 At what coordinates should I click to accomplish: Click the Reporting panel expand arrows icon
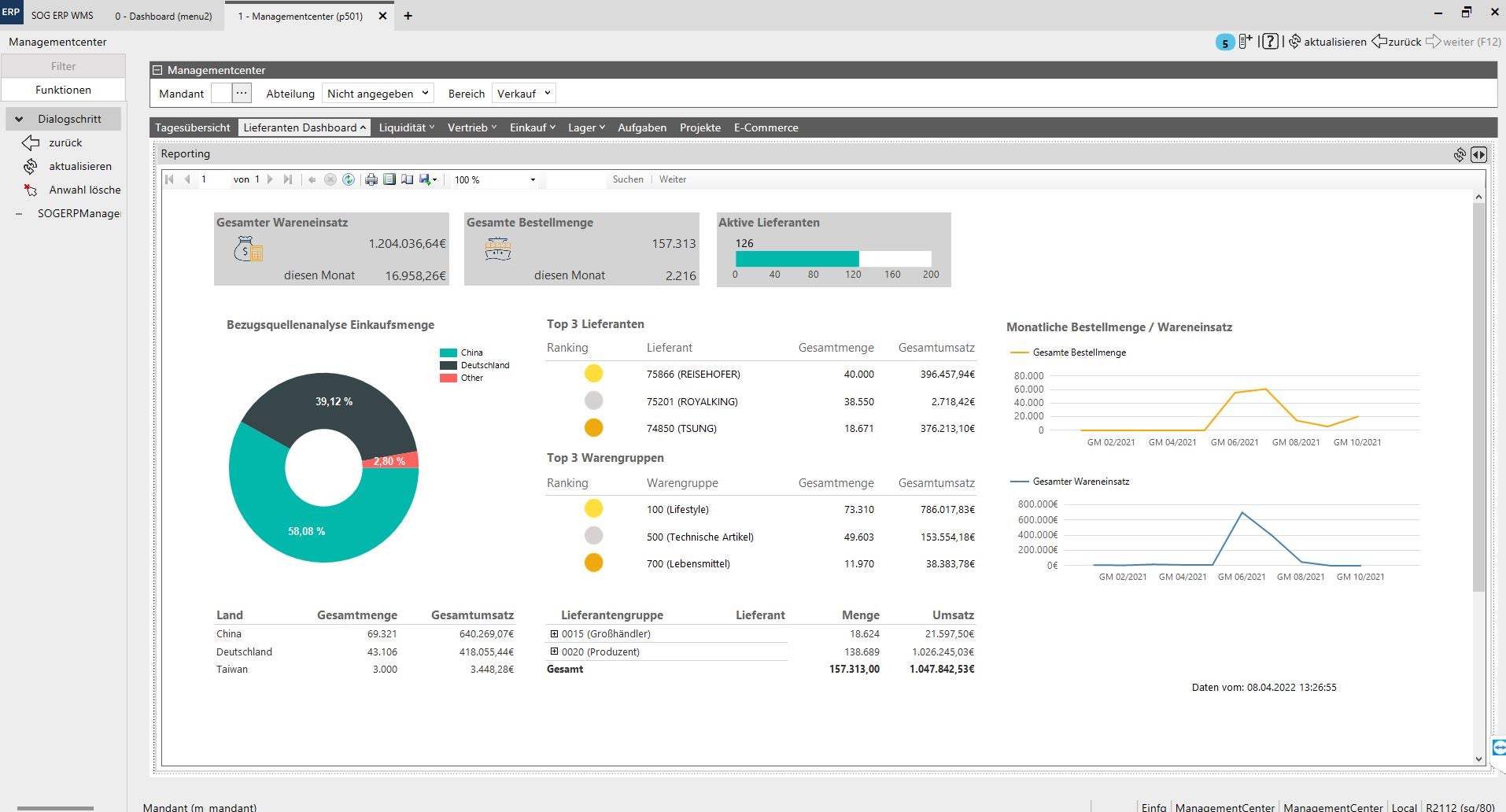point(1478,155)
